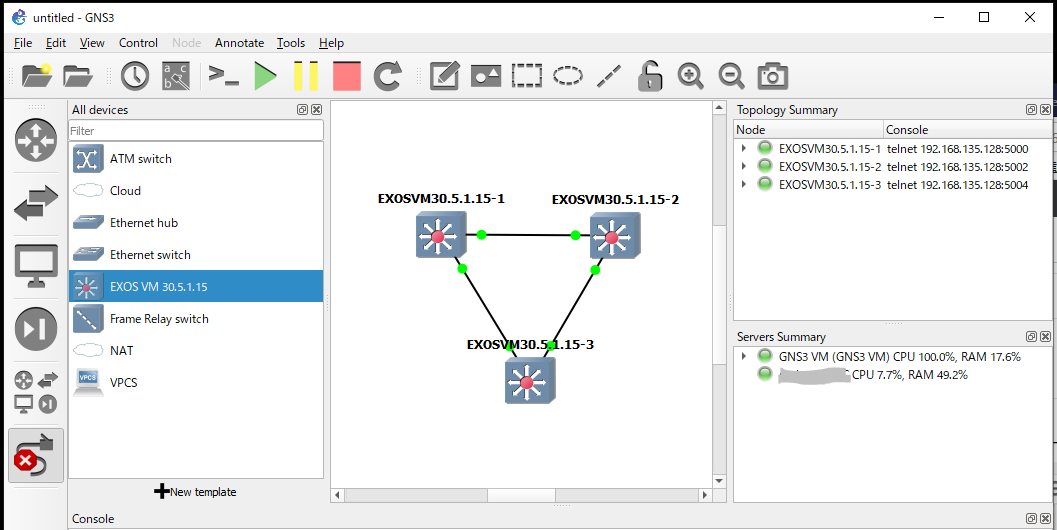Select the Draw a line tool
The image size is (1057, 530).
click(x=609, y=76)
